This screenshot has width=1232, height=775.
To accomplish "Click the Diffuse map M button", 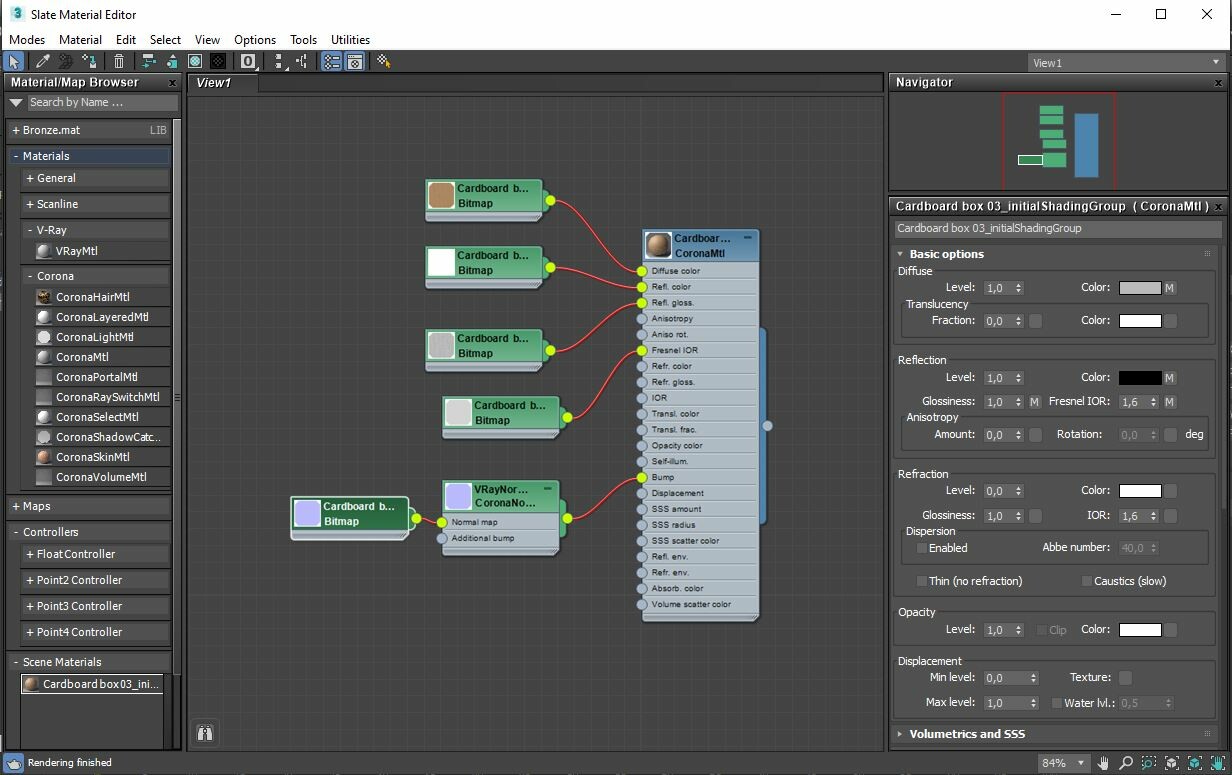I will click(1169, 288).
